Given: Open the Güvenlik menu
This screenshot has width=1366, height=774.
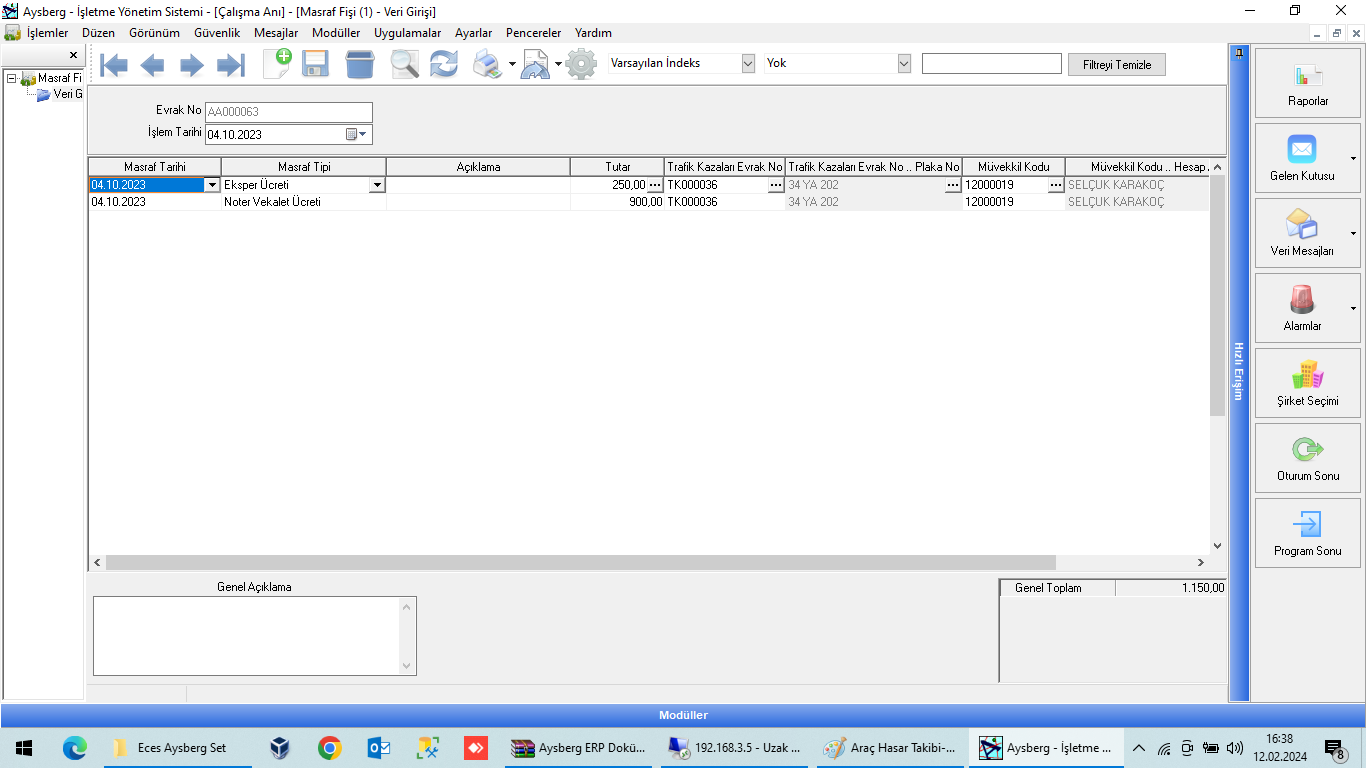Looking at the screenshot, I should tap(216, 33).
